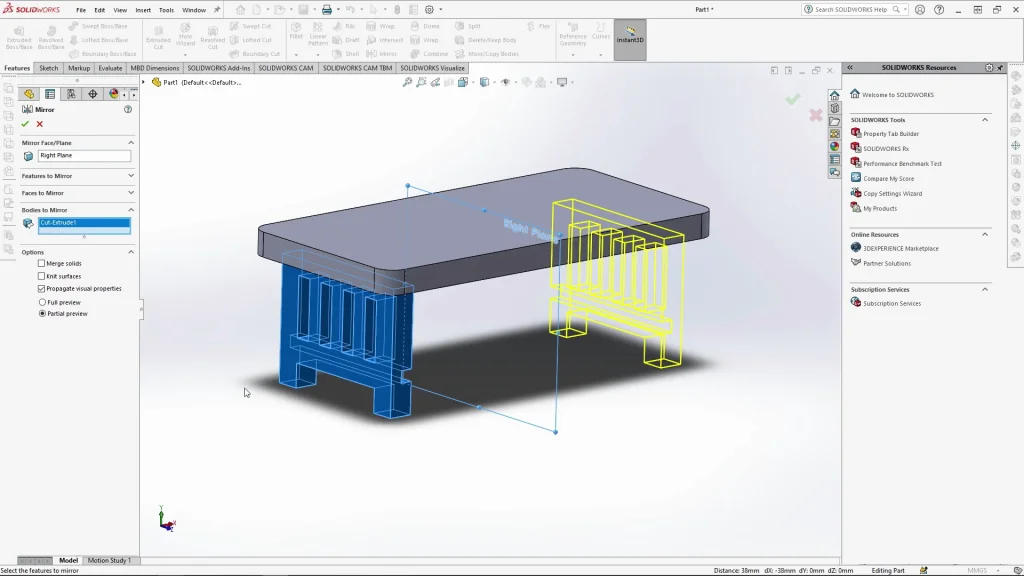Viewport: 1024px width, 576px height.
Task: Open the Appearances tab in the task pane
Action: coord(834,146)
